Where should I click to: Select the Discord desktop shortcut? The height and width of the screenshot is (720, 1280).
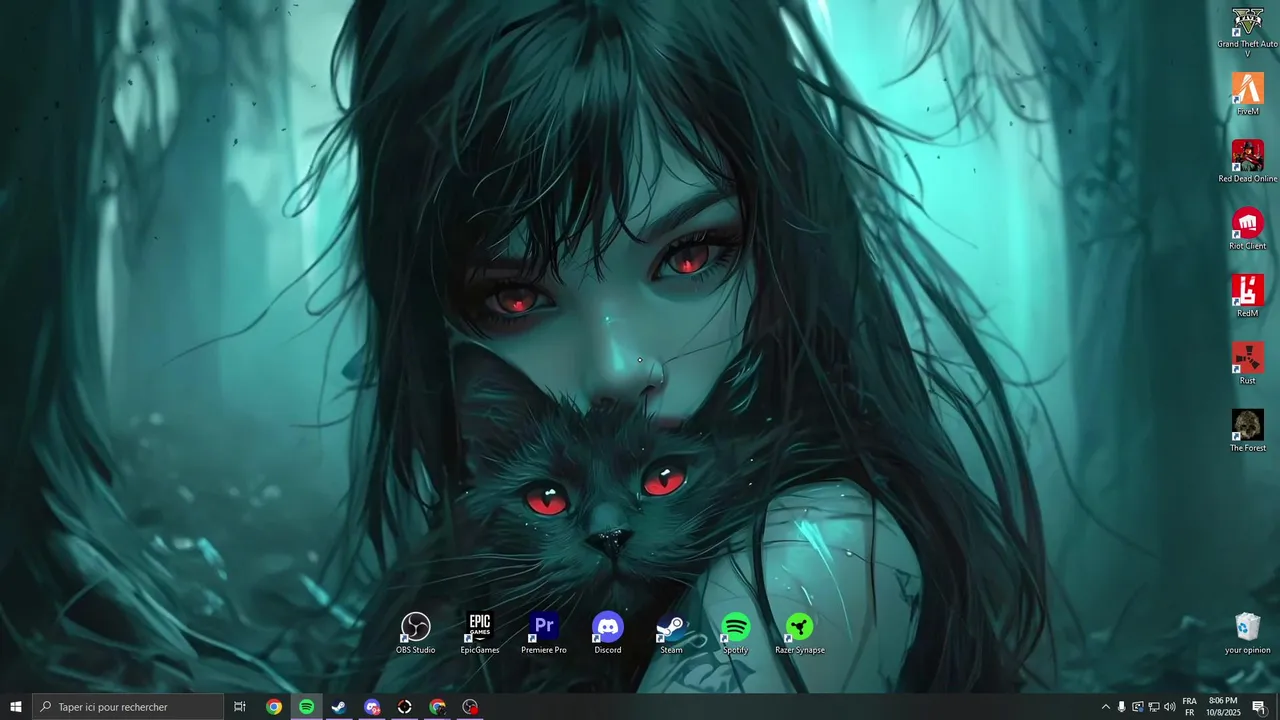pyautogui.click(x=608, y=633)
